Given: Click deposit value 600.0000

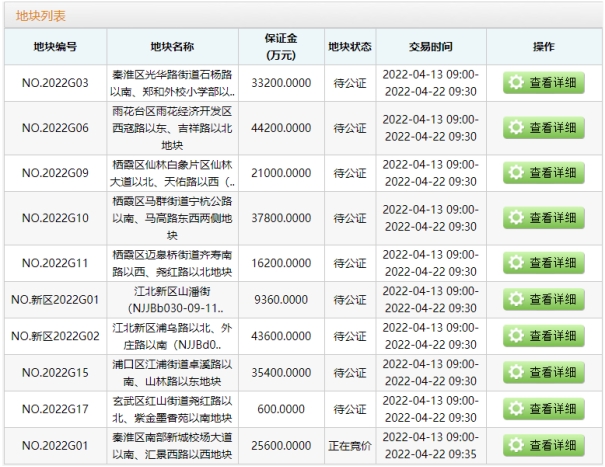Looking at the screenshot, I should tap(281, 409).
